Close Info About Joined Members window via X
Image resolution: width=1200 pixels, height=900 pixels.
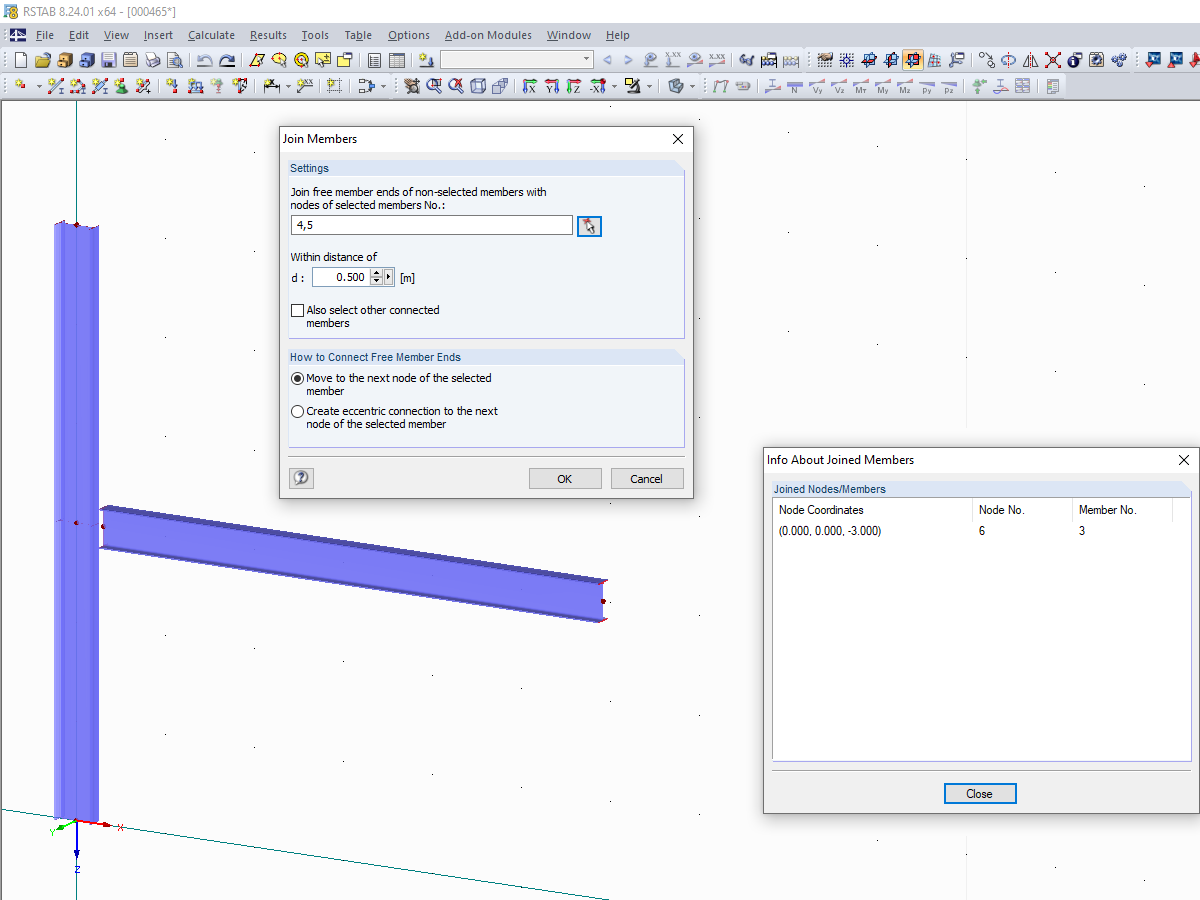coord(1184,460)
